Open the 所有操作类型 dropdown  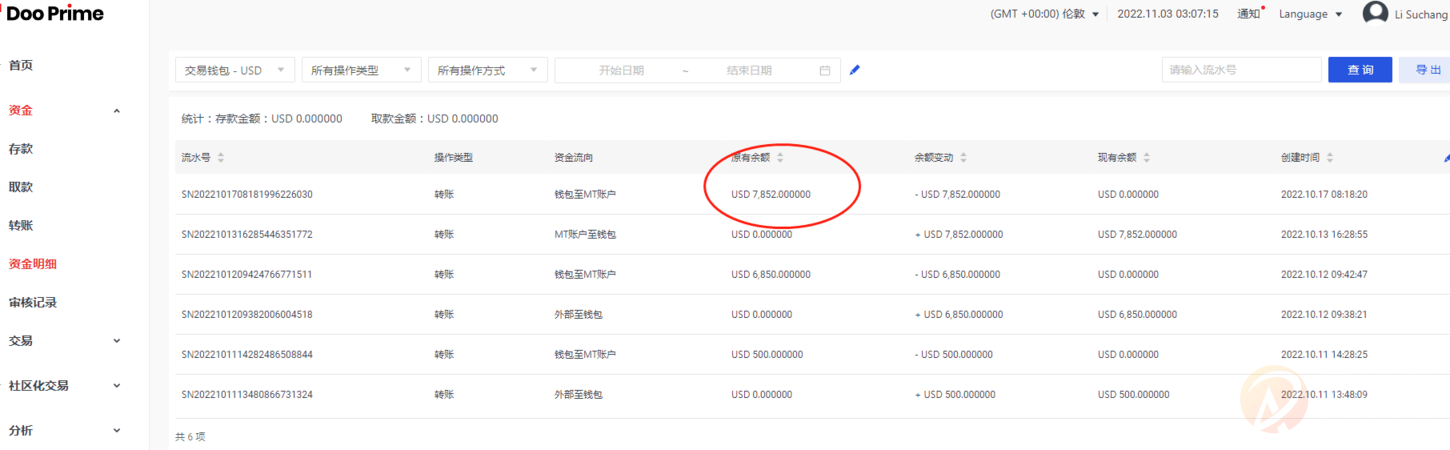[360, 71]
